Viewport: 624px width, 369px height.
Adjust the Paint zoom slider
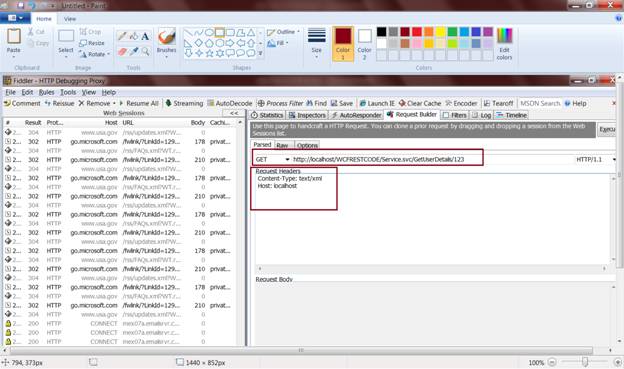(x=585, y=362)
